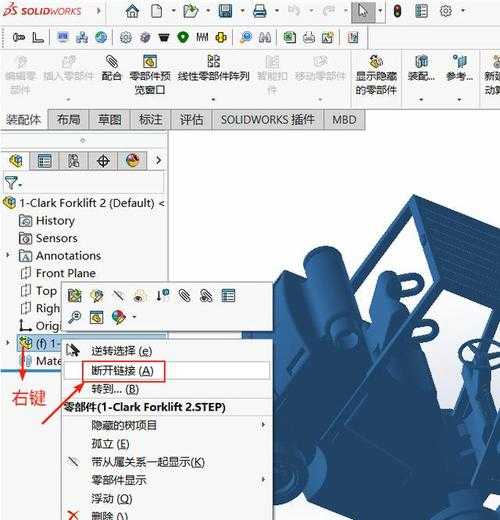Open the New document dropdown arrow
Image resolution: width=500 pixels, height=520 pixels.
point(174,11)
